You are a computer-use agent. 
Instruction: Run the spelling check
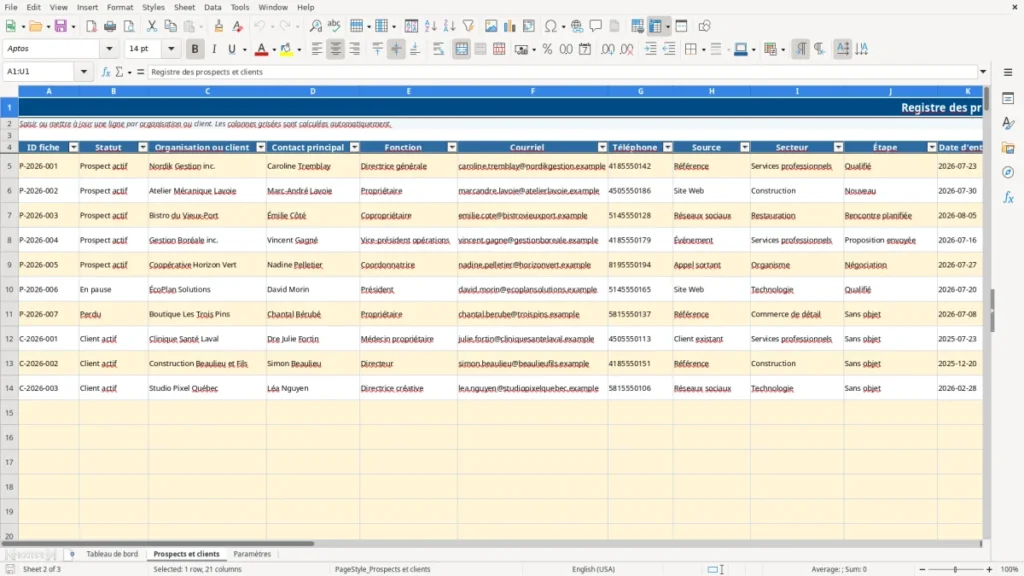coord(334,26)
